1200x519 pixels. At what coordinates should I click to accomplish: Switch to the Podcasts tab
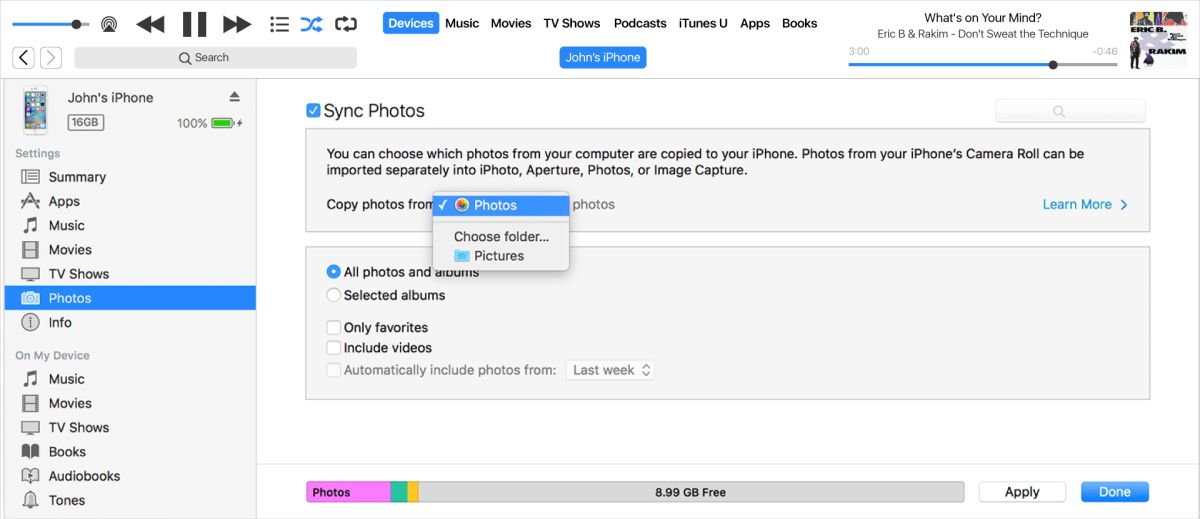click(640, 23)
